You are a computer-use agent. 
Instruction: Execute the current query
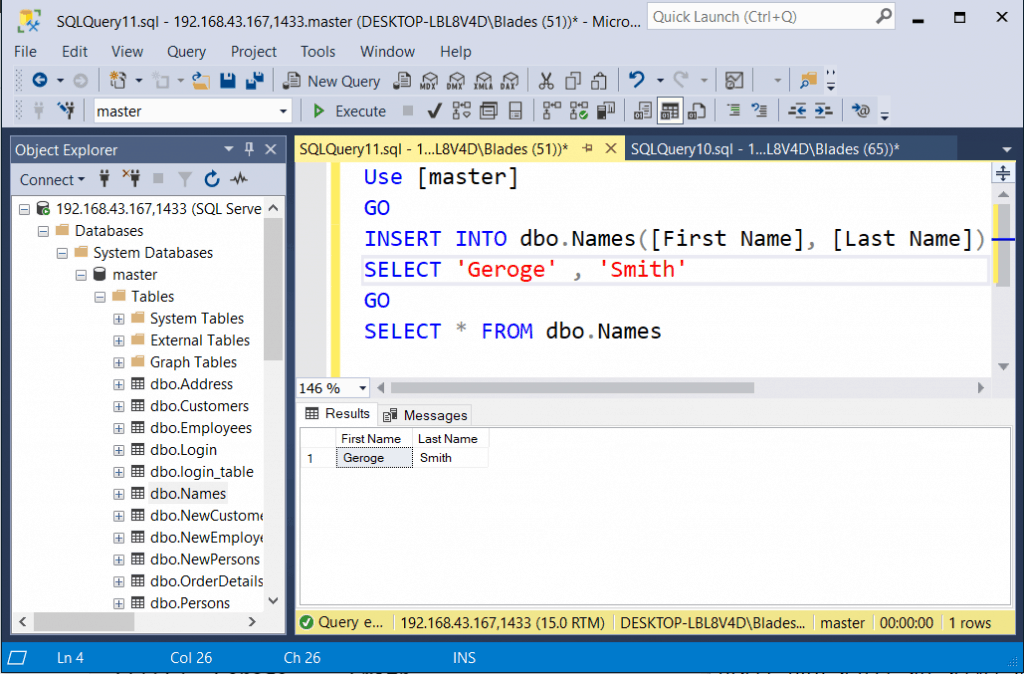(x=349, y=111)
